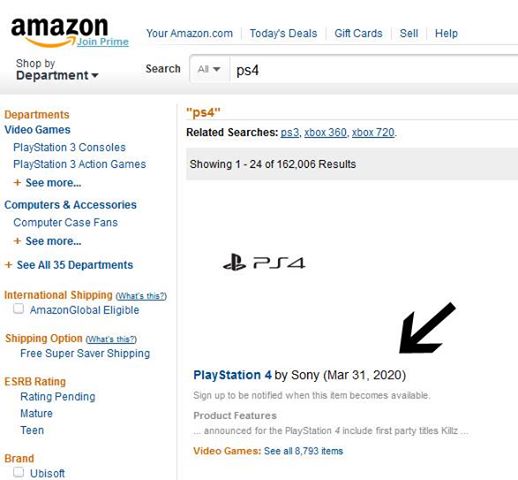Click plus icon under Video Games See more
The image size is (518, 480).
[x=17, y=183]
